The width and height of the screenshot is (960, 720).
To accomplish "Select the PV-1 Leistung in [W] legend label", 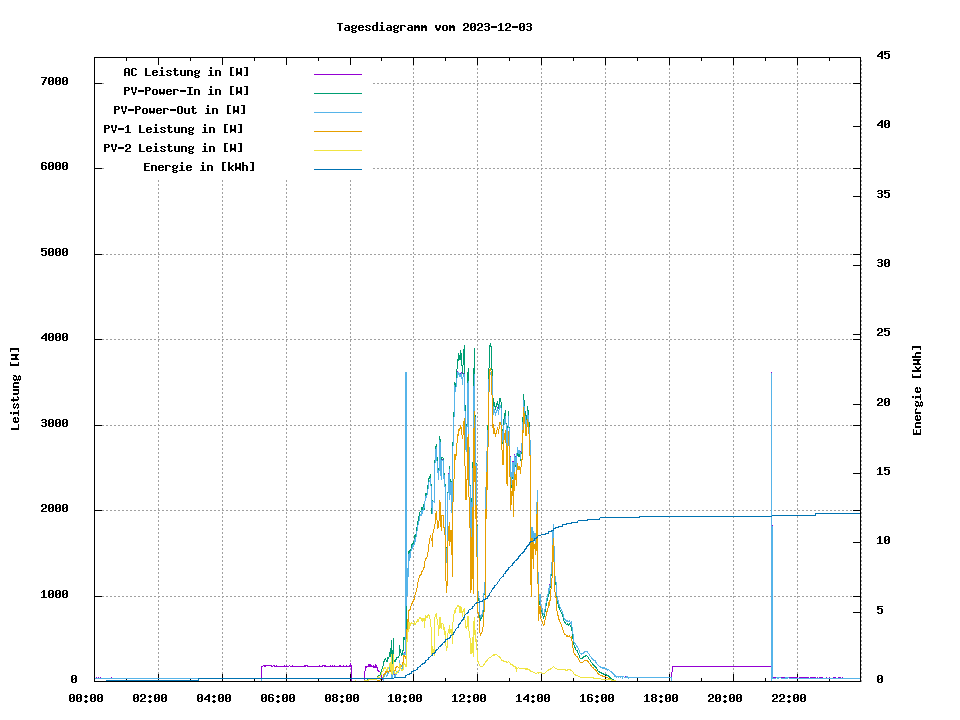I will 174,129.
